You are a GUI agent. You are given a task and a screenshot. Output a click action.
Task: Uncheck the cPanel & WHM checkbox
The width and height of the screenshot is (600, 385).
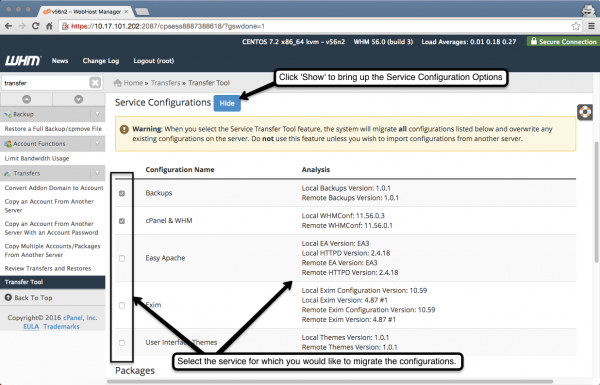[122, 221]
